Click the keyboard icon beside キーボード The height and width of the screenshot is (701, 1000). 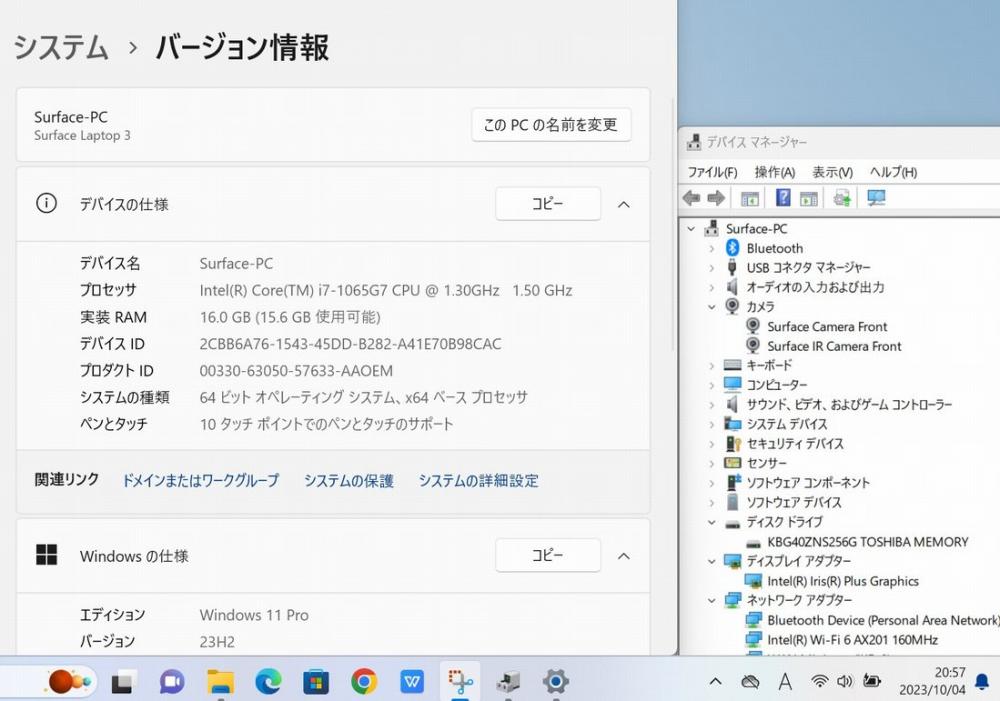point(733,365)
